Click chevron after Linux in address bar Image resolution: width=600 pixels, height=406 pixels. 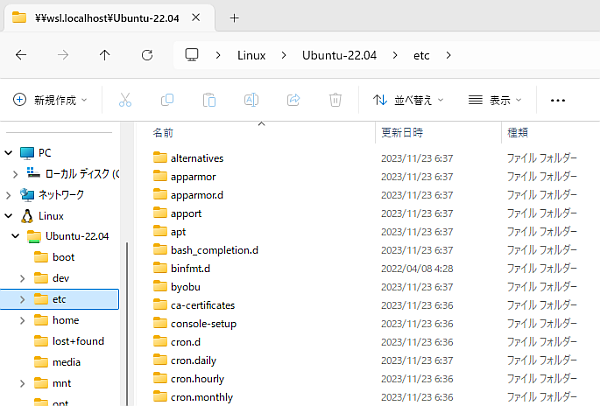pos(284,55)
